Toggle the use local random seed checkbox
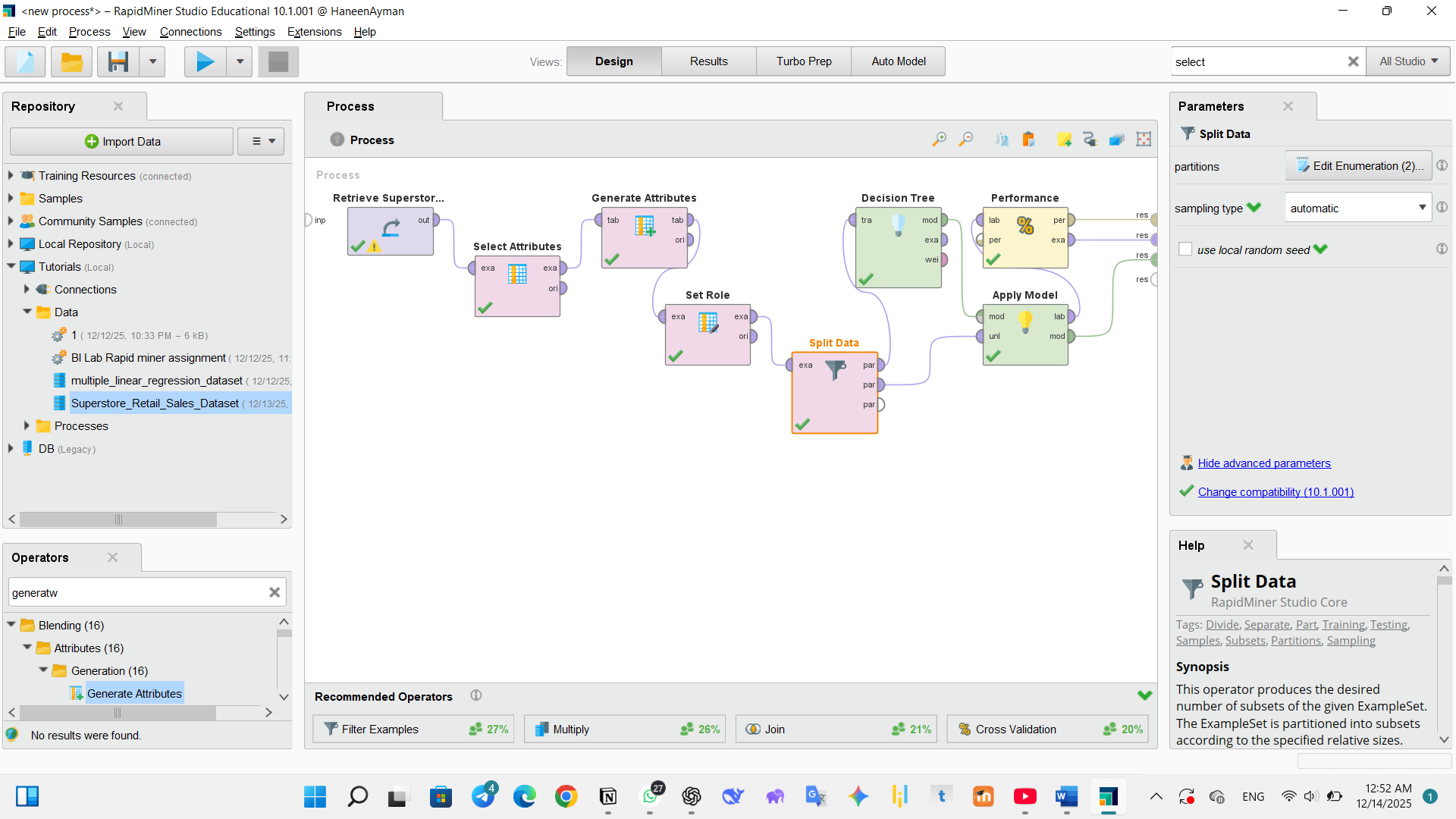The image size is (1456, 819). [1185, 249]
